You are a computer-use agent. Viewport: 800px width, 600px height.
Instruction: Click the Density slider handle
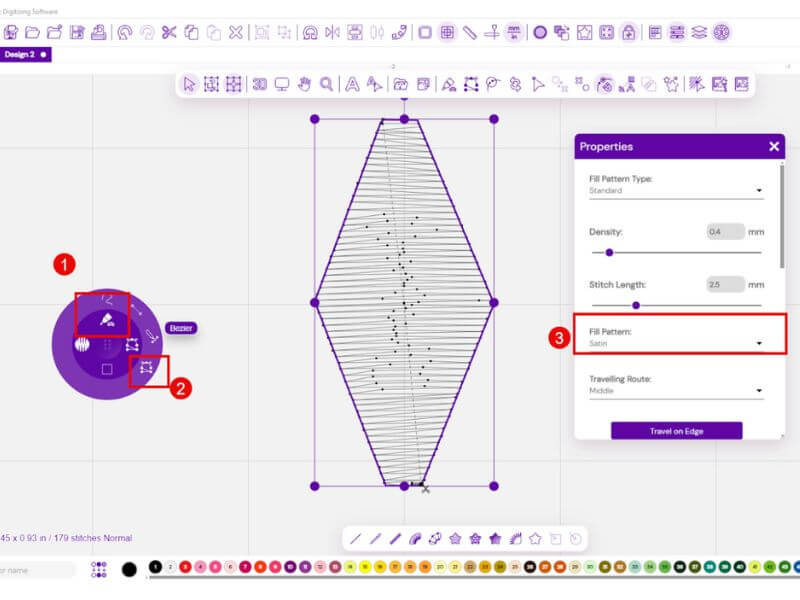(609, 253)
